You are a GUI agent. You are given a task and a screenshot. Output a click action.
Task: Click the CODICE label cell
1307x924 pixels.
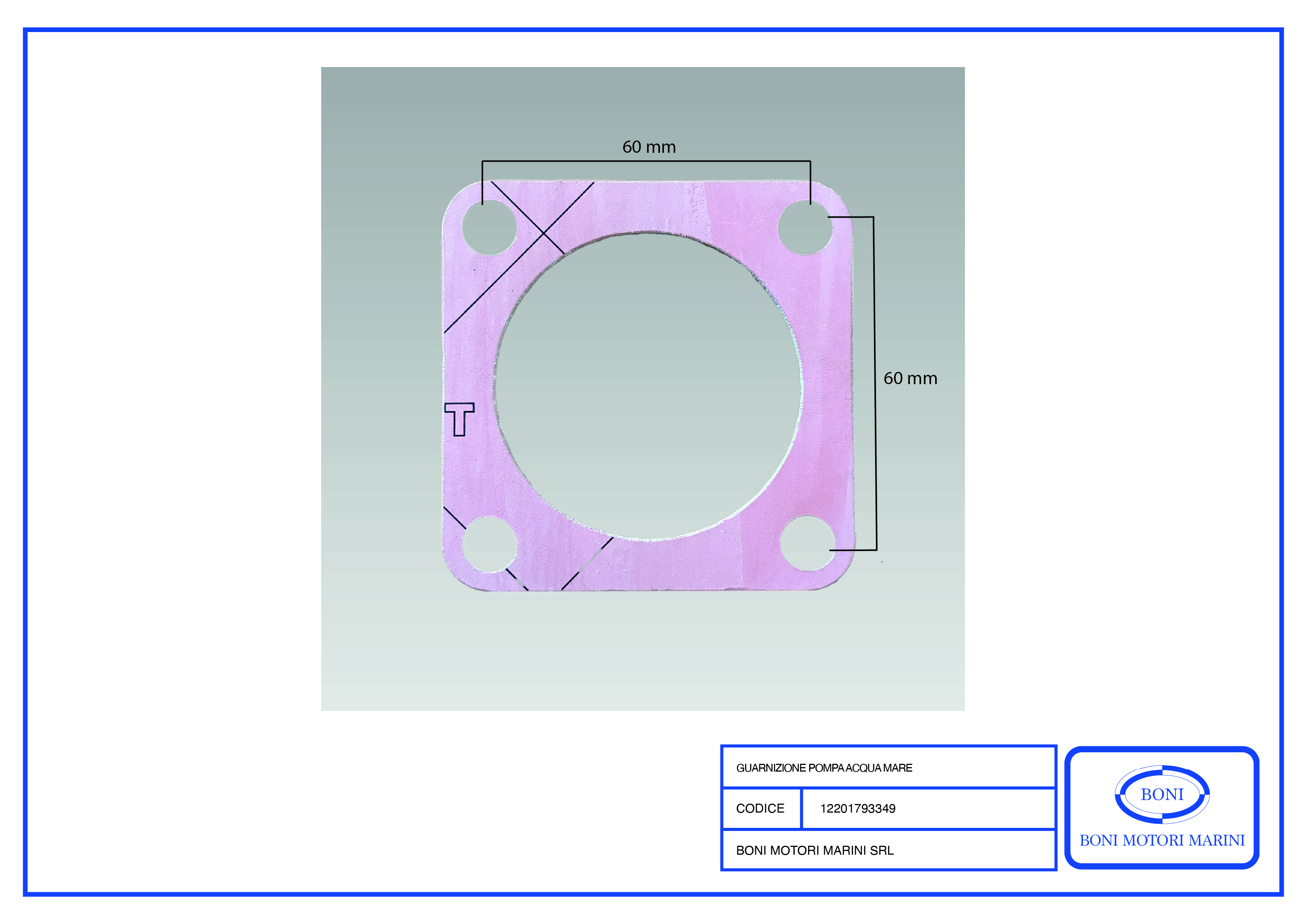(x=760, y=808)
